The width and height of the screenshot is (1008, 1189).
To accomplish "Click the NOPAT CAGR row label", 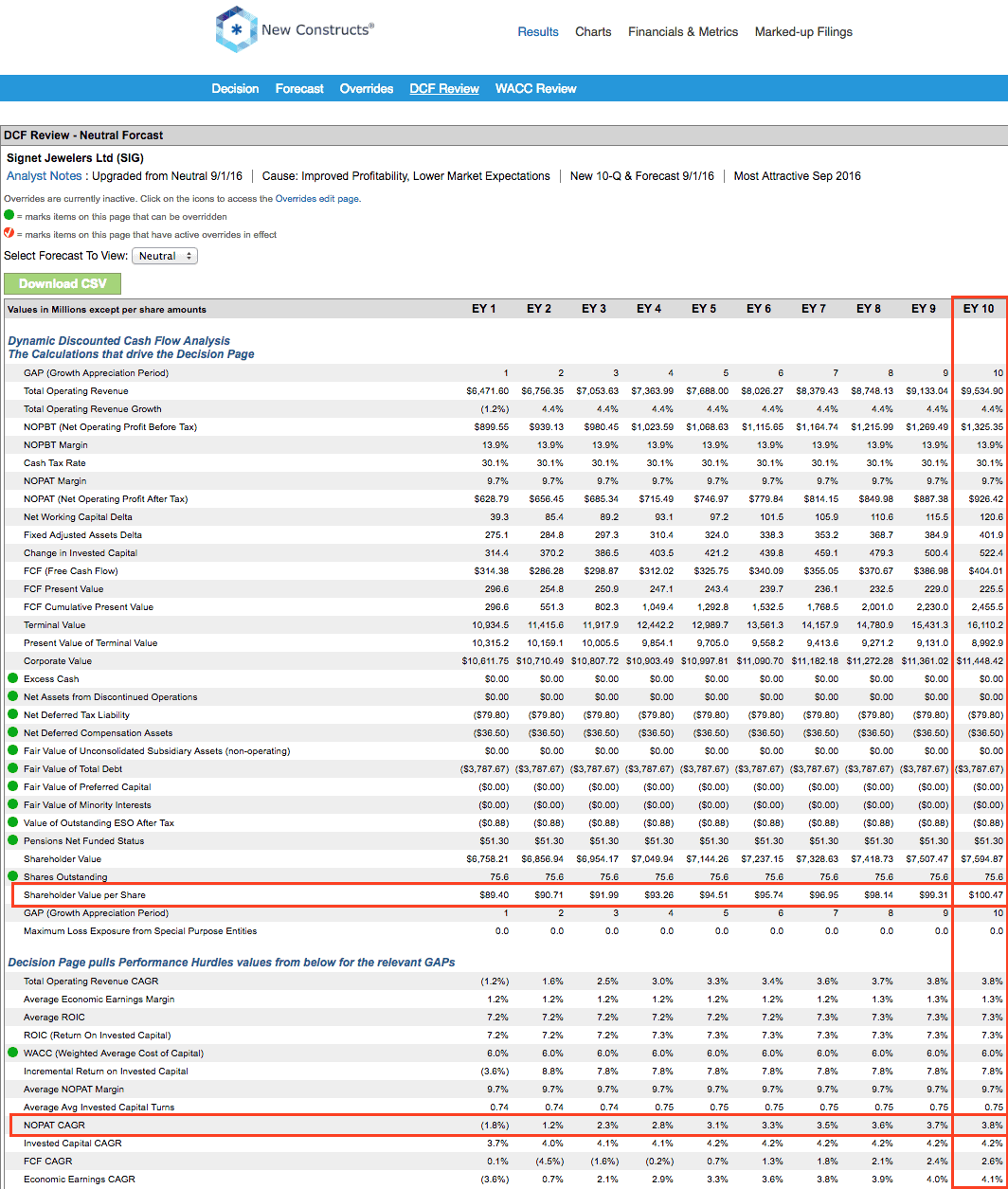I will click(x=54, y=1125).
